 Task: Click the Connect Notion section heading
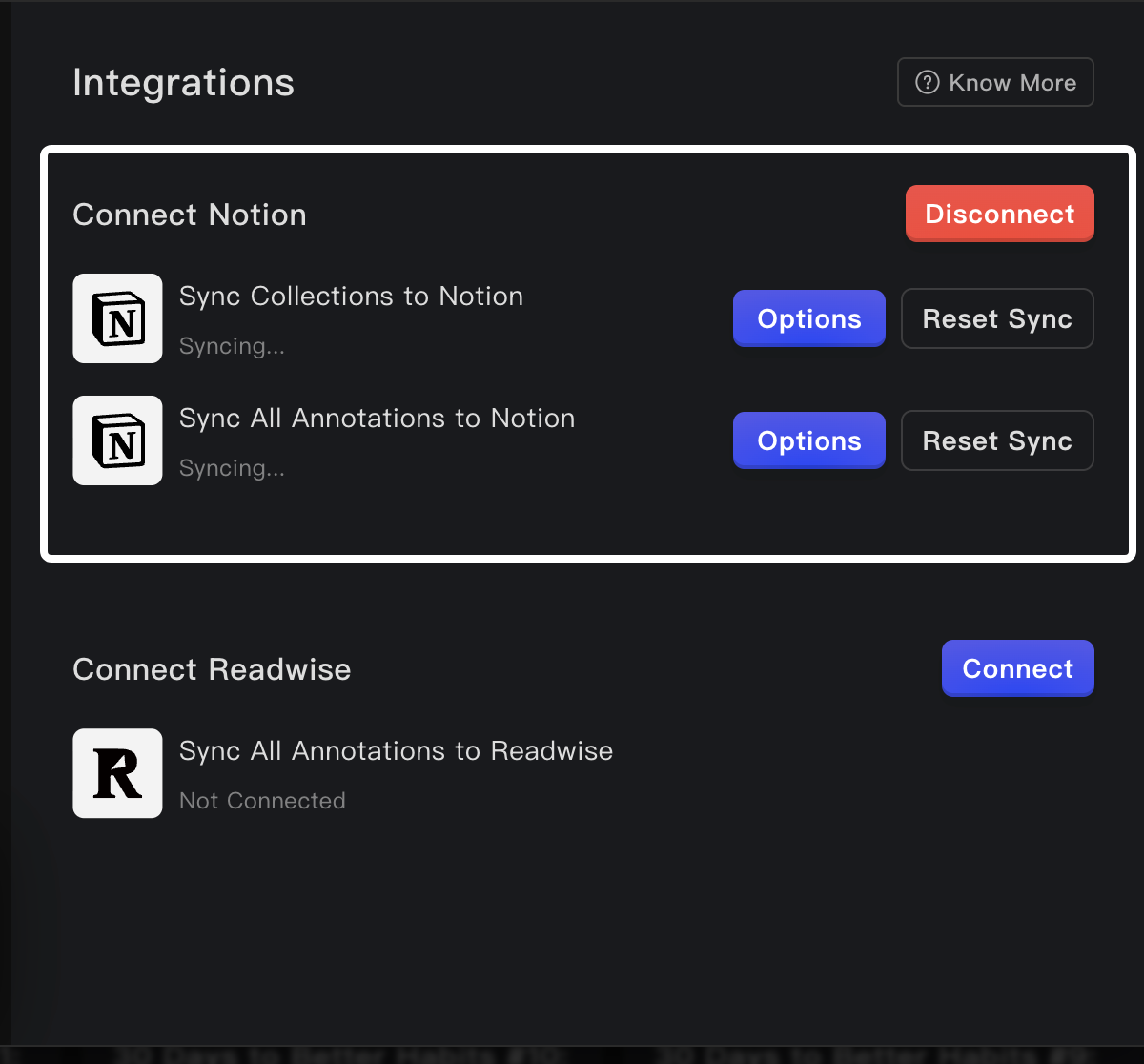(190, 215)
